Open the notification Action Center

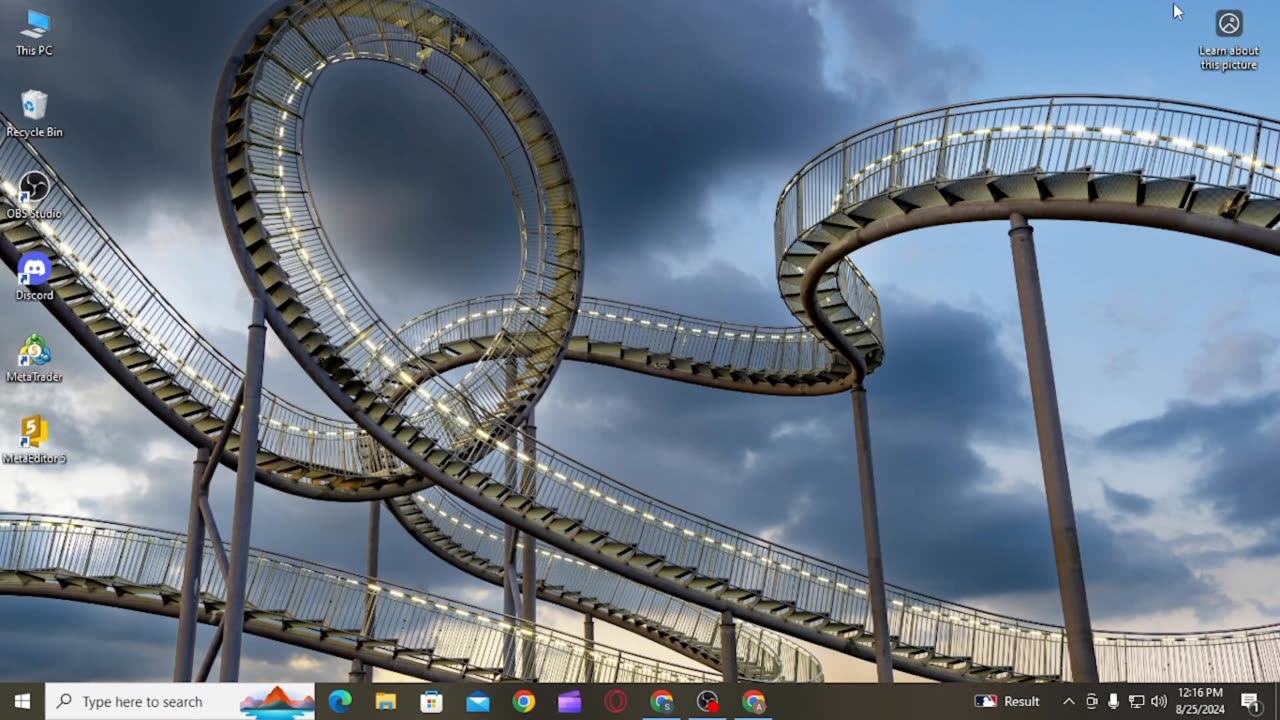pos(1250,702)
